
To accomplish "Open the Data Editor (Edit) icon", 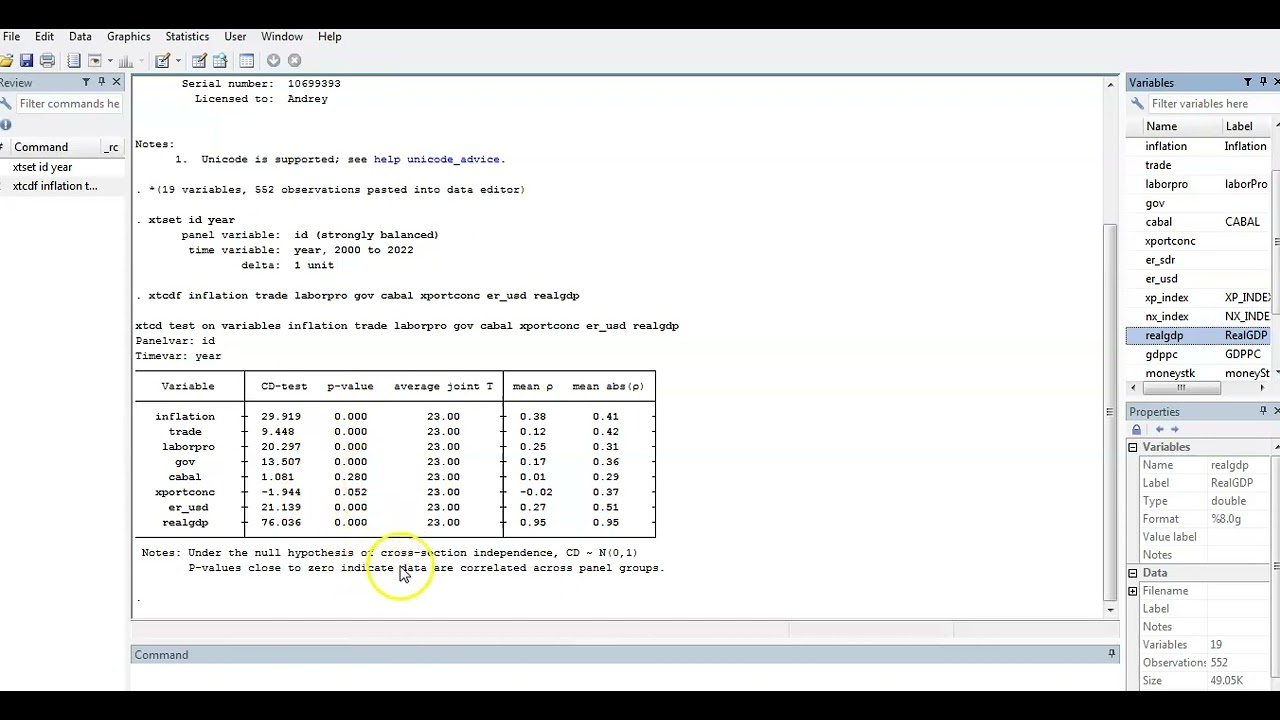I will coord(199,61).
